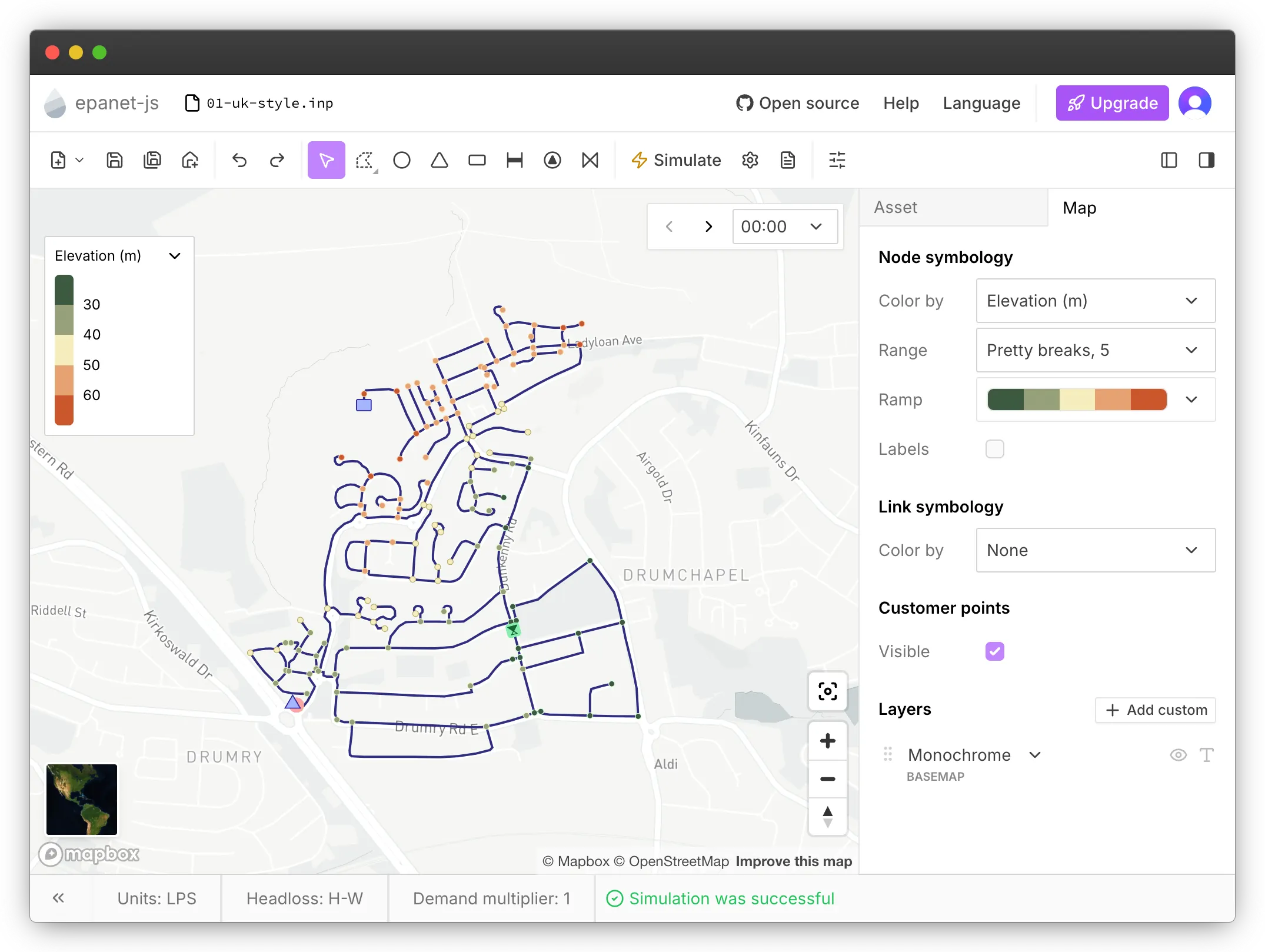
Task: Select the valve drawing tool
Action: click(590, 160)
